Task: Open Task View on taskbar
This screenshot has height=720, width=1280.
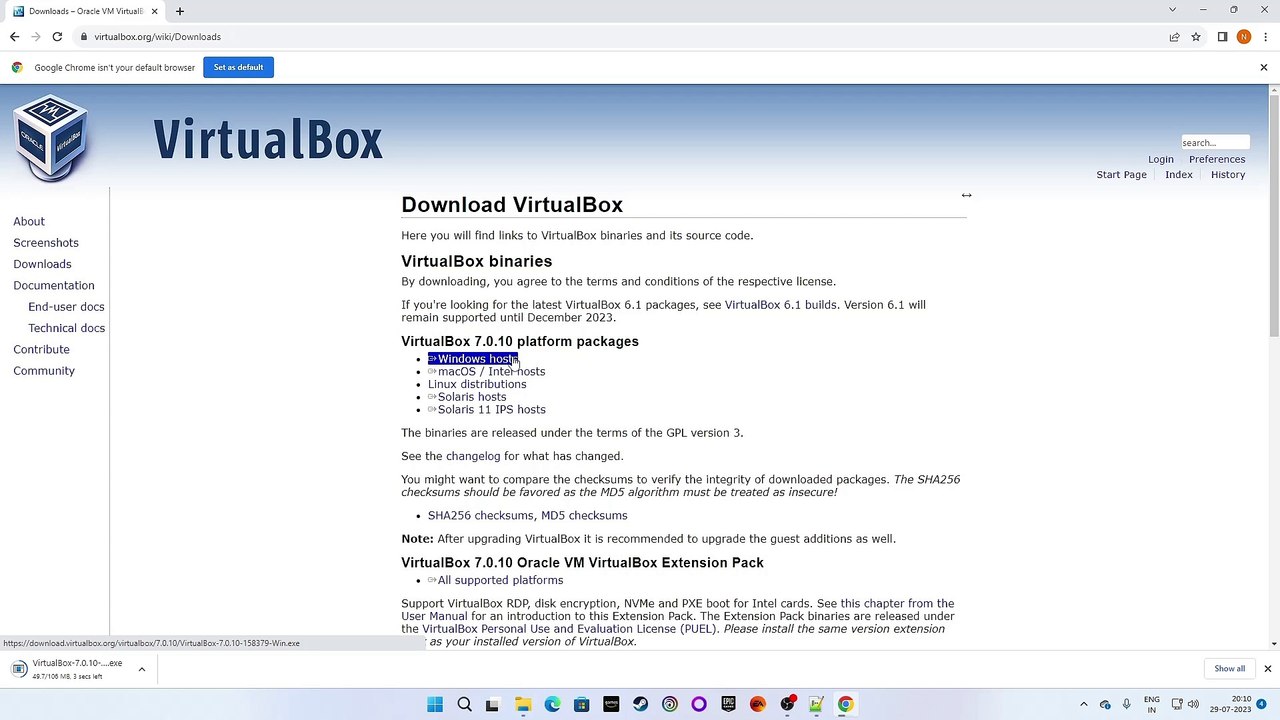Action: click(x=493, y=705)
